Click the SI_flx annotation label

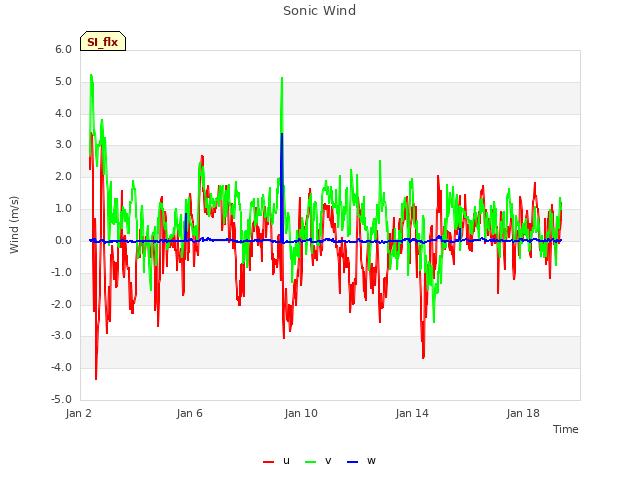(x=103, y=41)
